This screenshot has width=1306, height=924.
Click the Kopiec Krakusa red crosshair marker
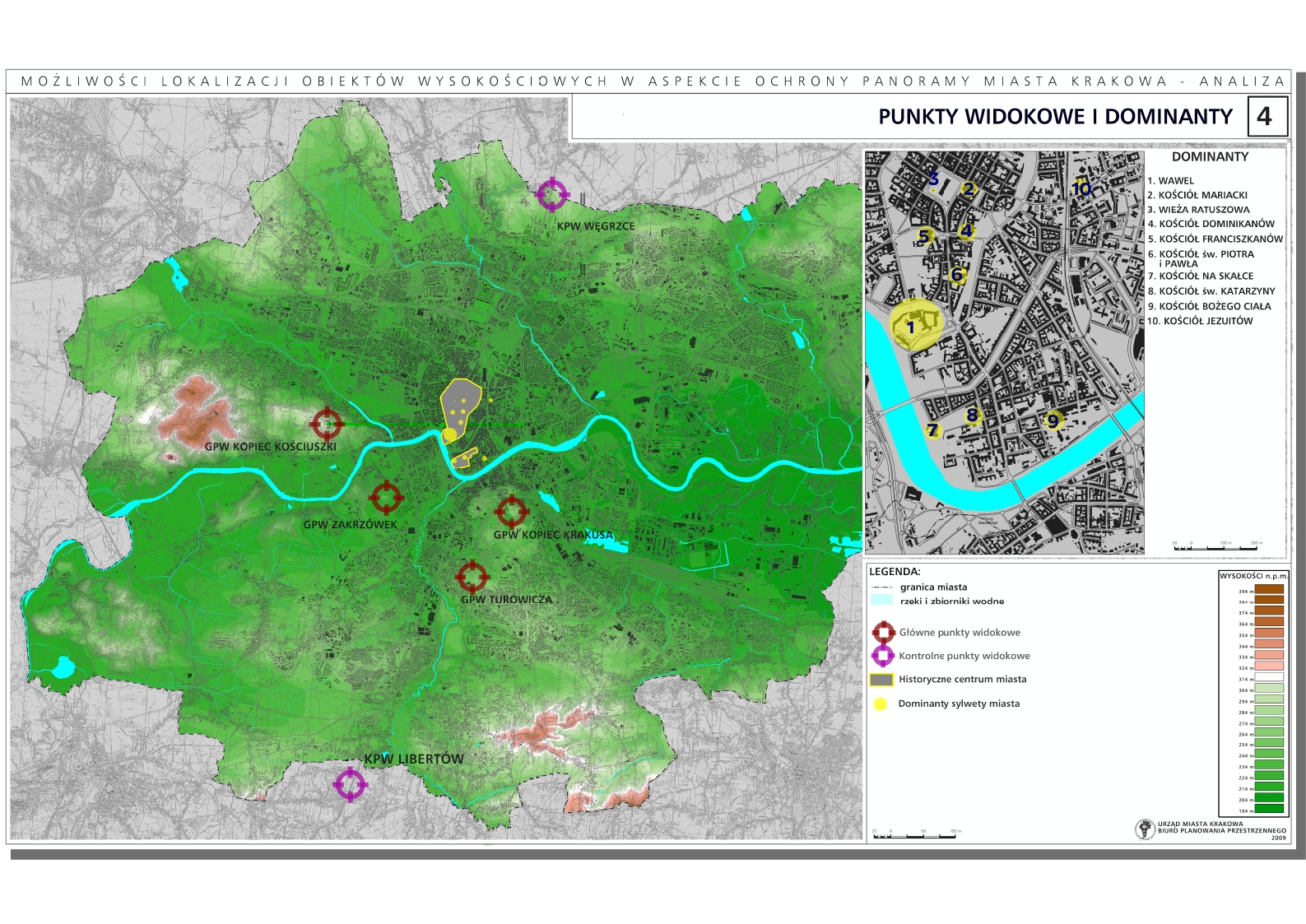(511, 512)
